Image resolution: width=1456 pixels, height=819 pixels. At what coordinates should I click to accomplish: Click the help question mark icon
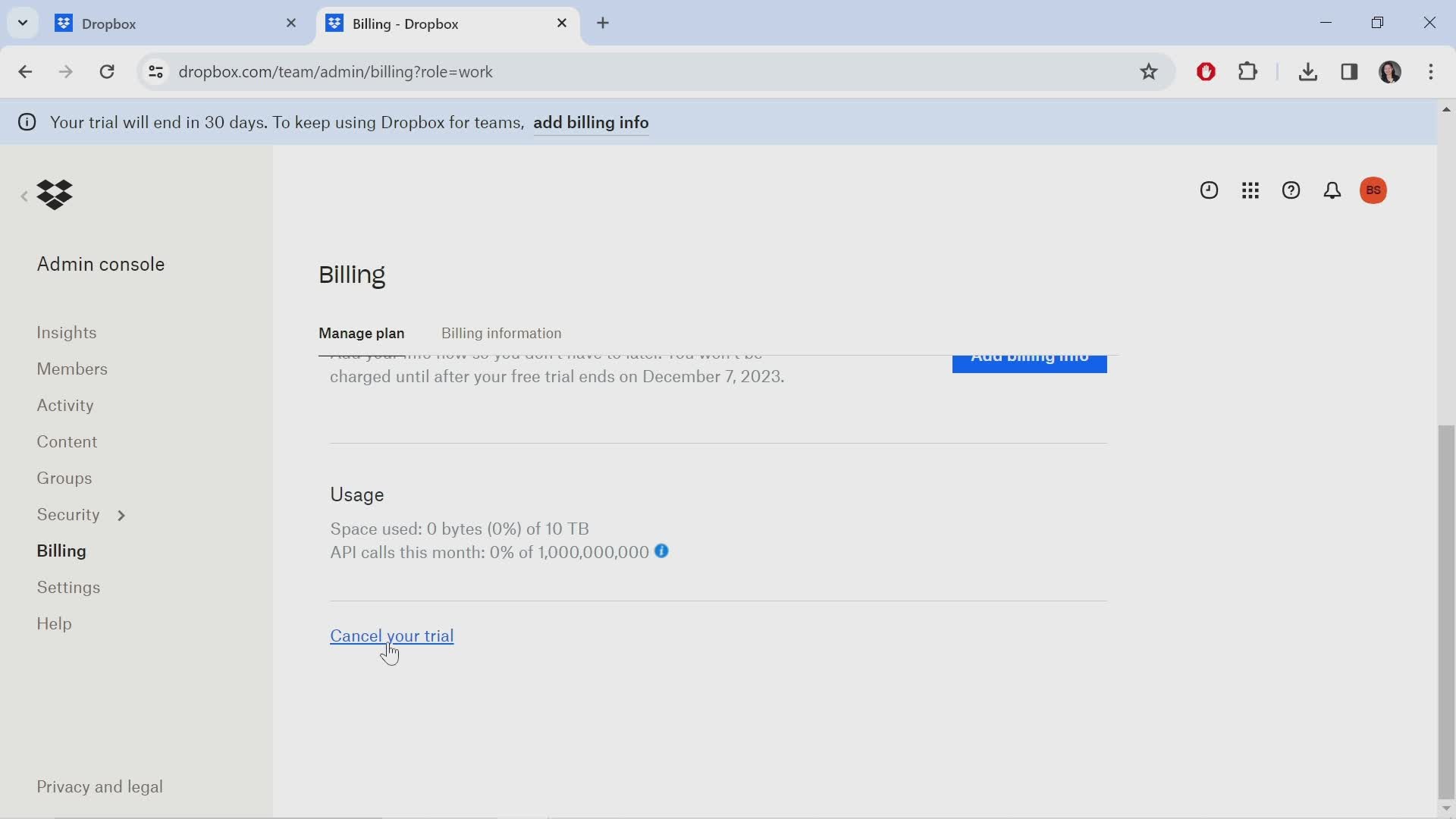click(1291, 190)
